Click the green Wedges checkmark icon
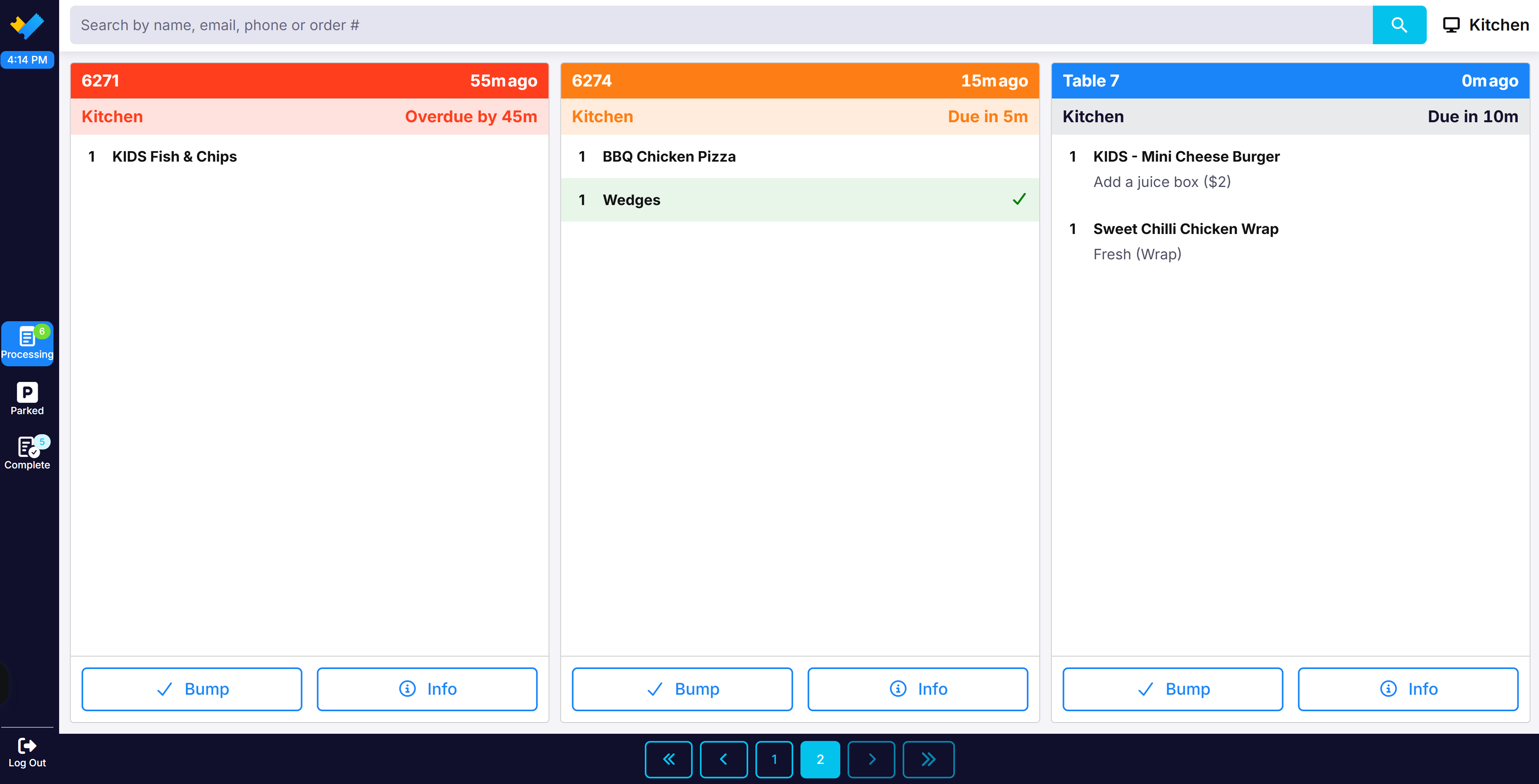 click(1019, 199)
